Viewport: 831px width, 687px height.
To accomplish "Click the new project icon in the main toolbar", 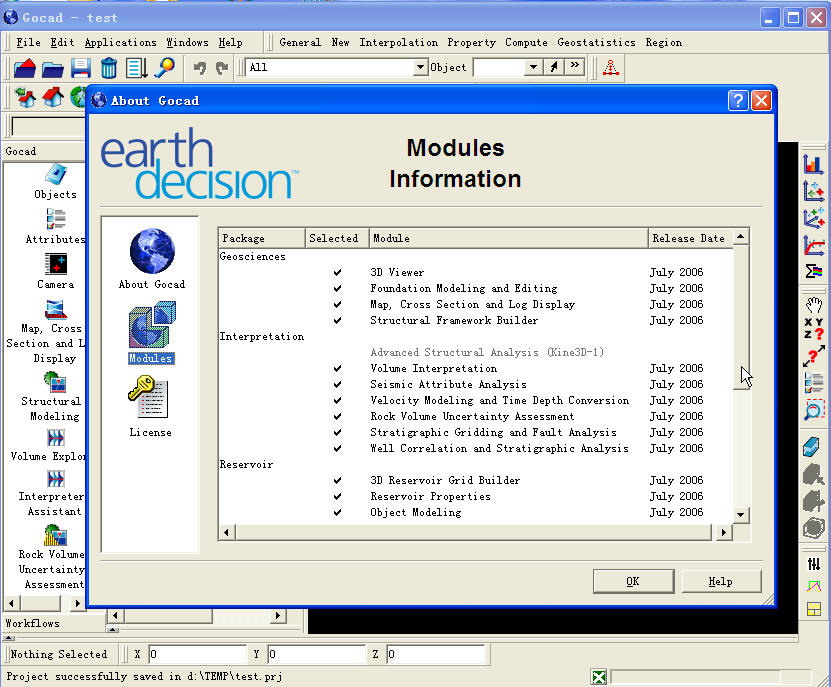I will (x=25, y=68).
